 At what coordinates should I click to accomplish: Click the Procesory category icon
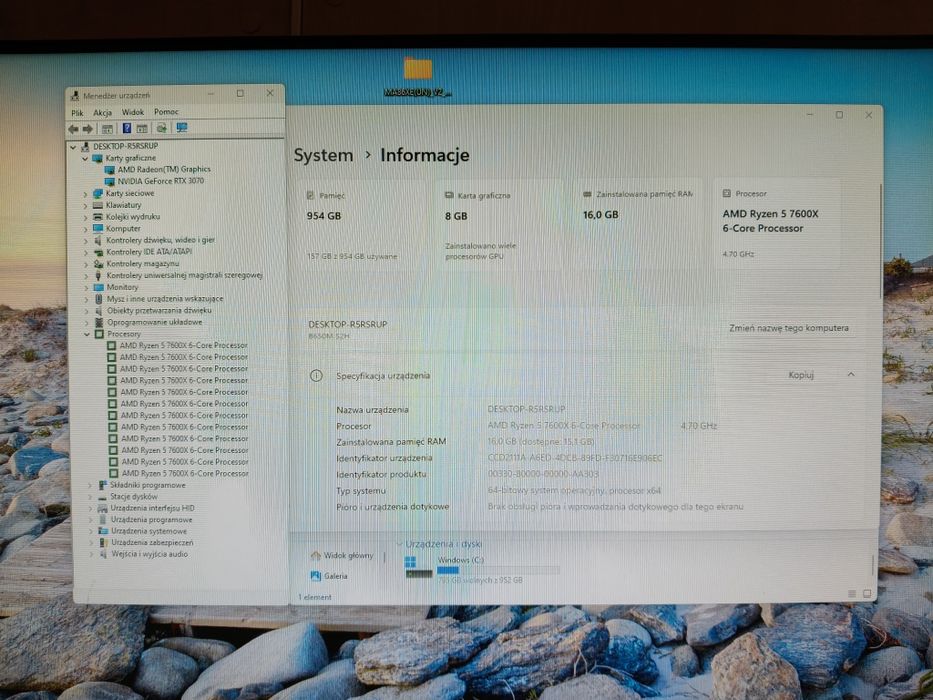coord(99,334)
